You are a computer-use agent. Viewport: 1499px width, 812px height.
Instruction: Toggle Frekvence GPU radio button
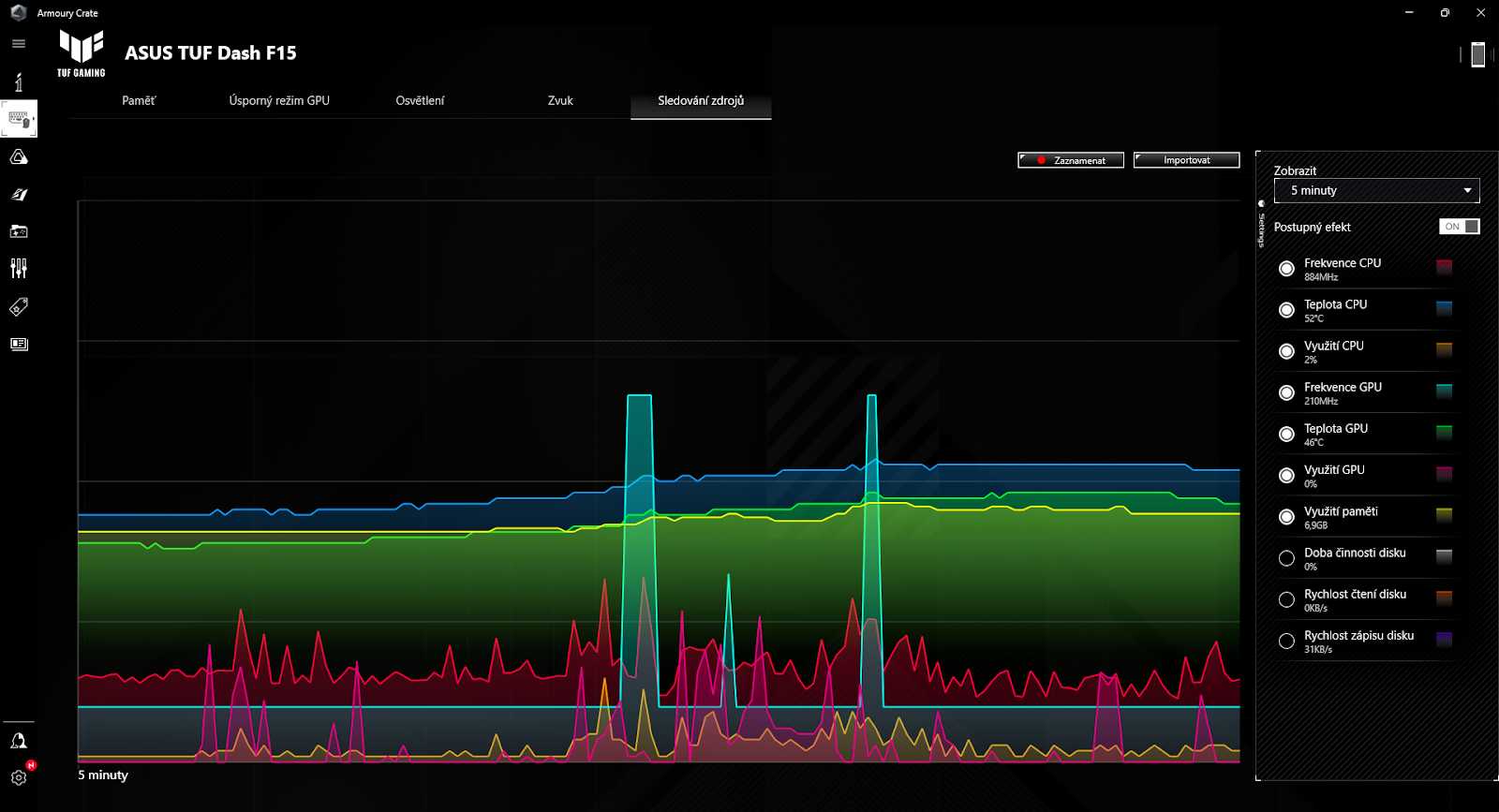pos(1286,392)
